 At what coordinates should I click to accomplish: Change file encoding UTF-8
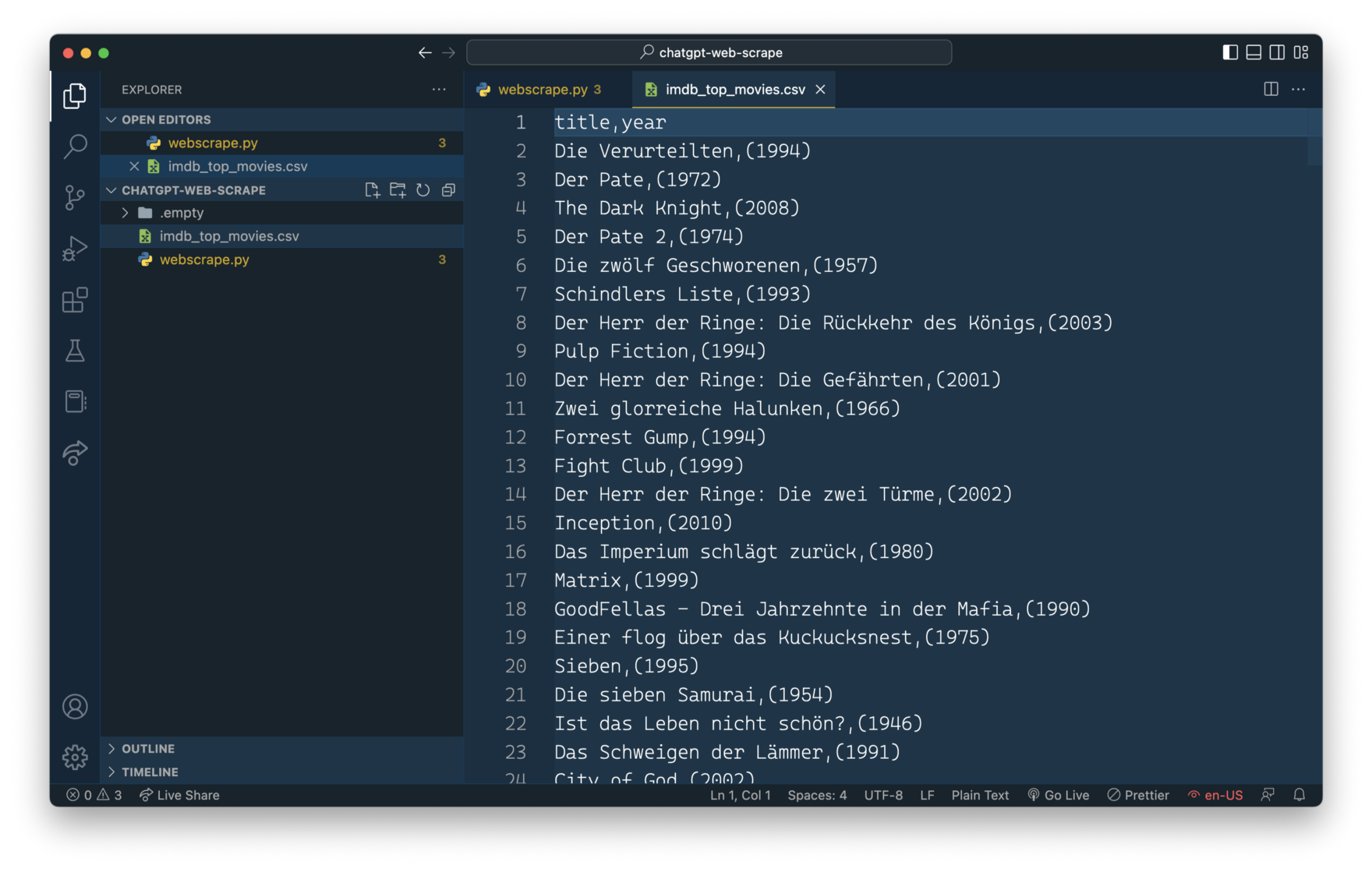(883, 795)
